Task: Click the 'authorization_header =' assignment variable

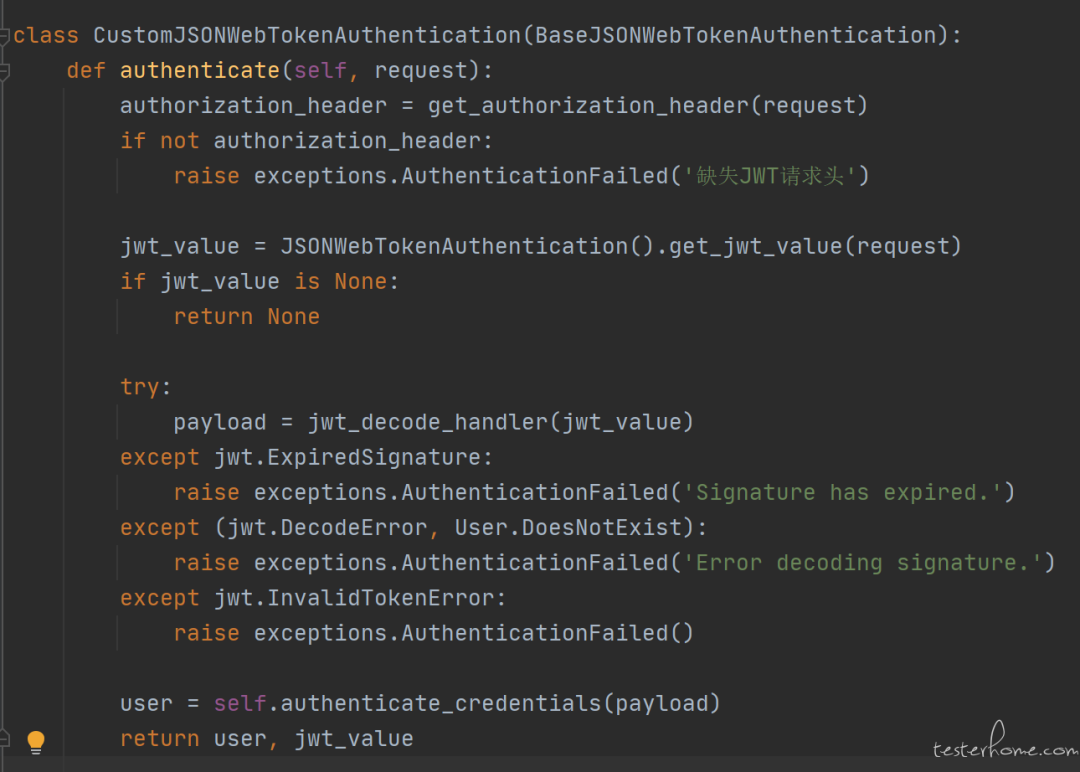Action: tap(253, 105)
